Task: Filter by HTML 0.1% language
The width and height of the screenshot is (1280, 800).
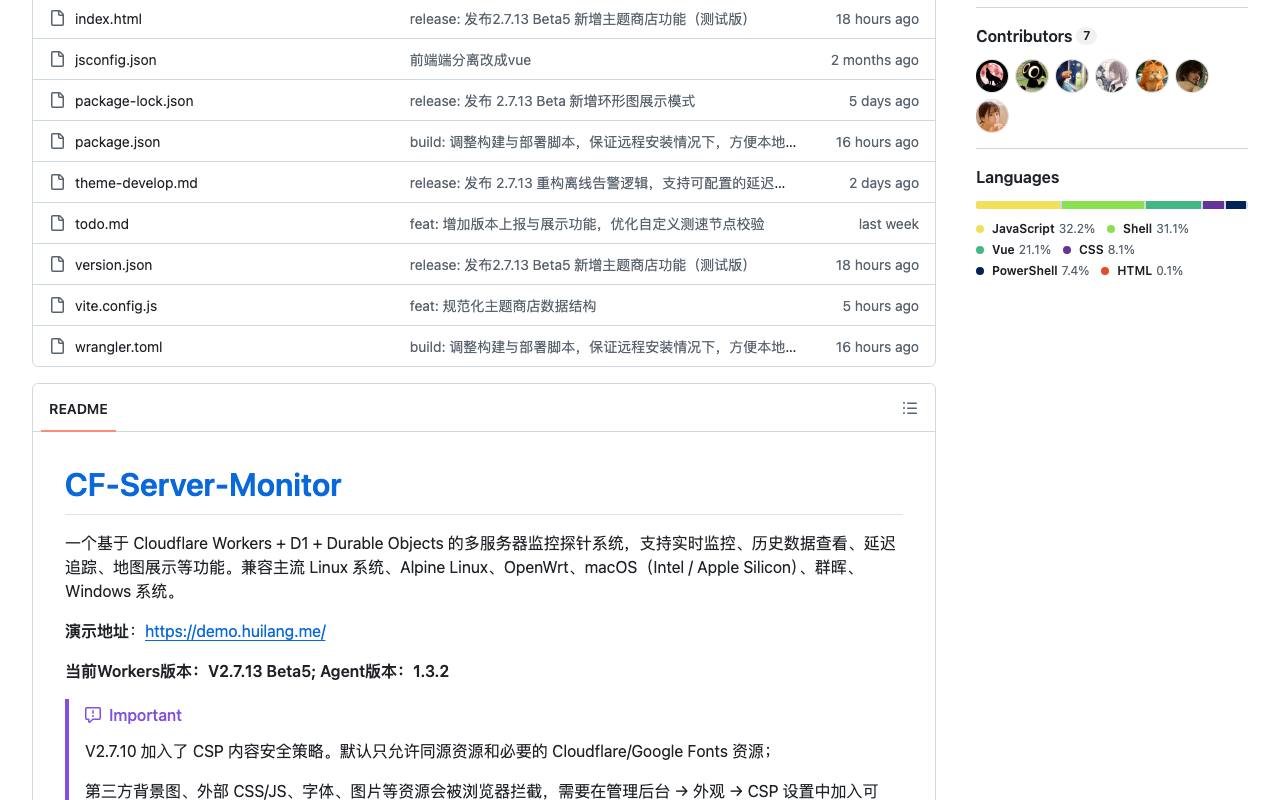Action: tap(1142, 271)
